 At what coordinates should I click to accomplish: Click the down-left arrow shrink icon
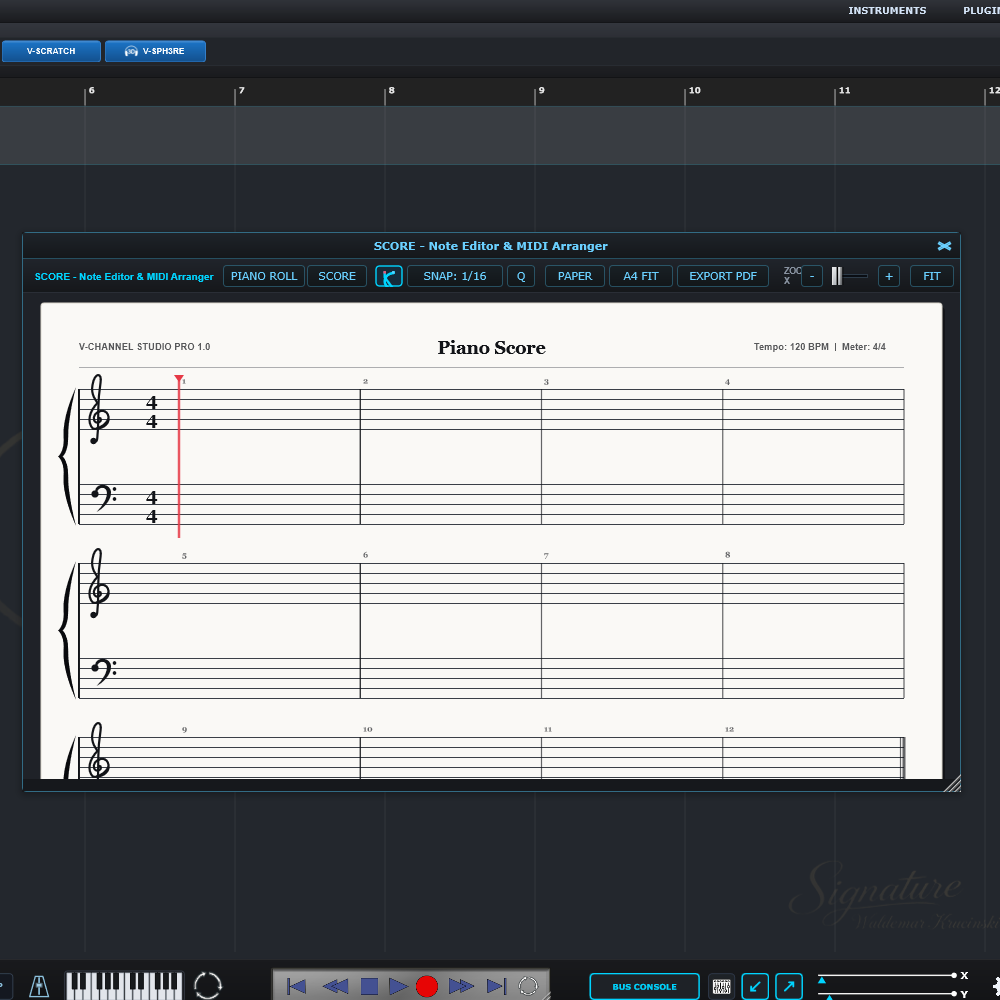[x=755, y=987]
